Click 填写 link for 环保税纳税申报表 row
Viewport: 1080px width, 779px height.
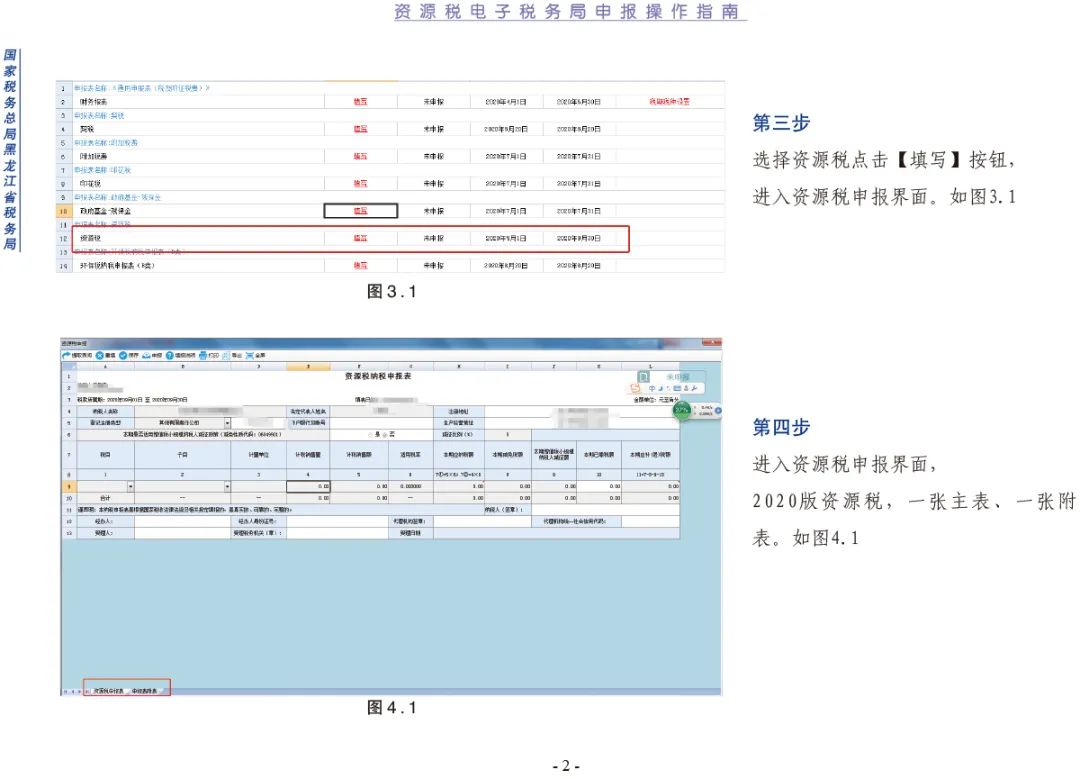coord(360,265)
